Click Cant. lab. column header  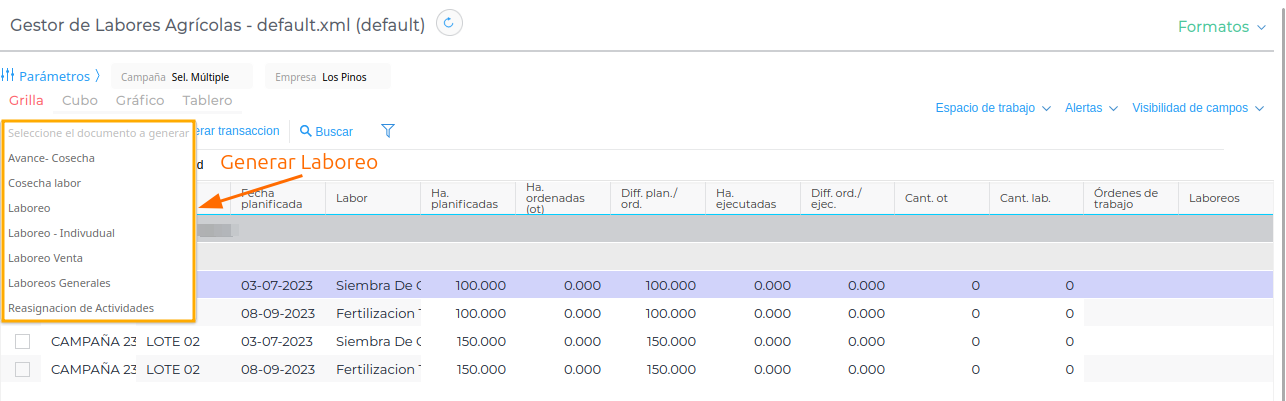[1037, 198]
